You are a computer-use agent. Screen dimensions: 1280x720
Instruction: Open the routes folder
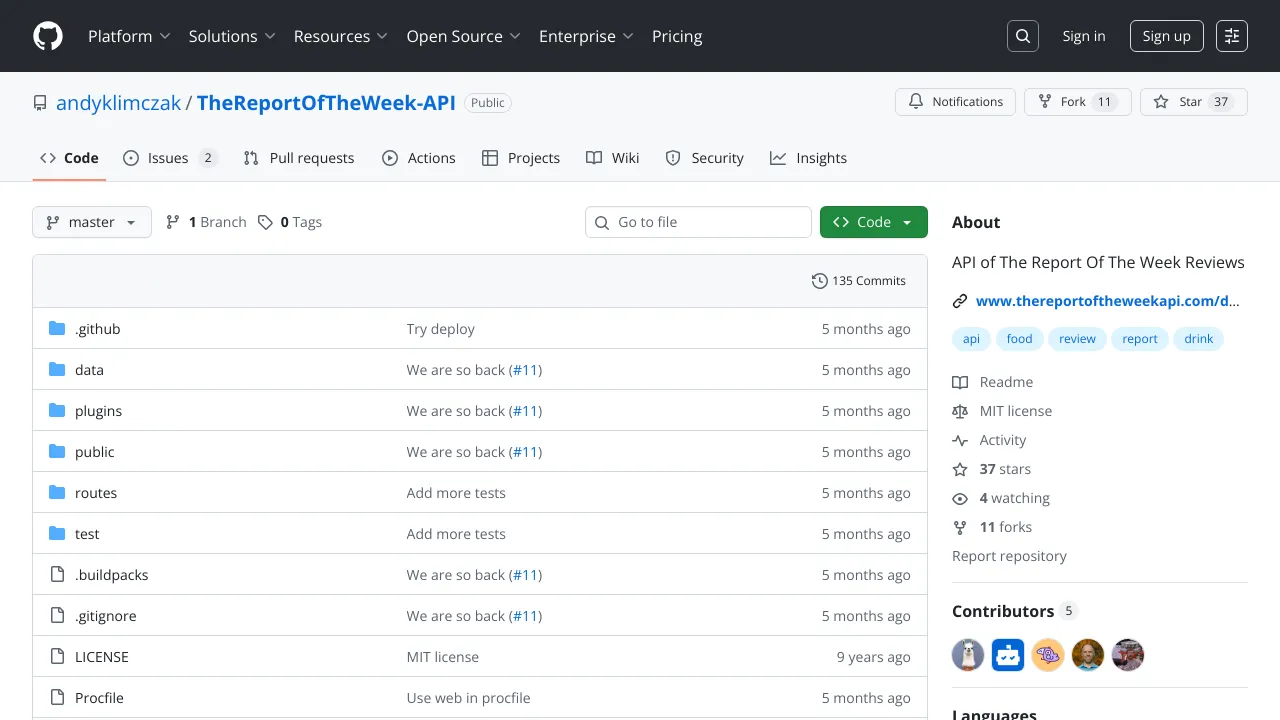tap(96, 493)
